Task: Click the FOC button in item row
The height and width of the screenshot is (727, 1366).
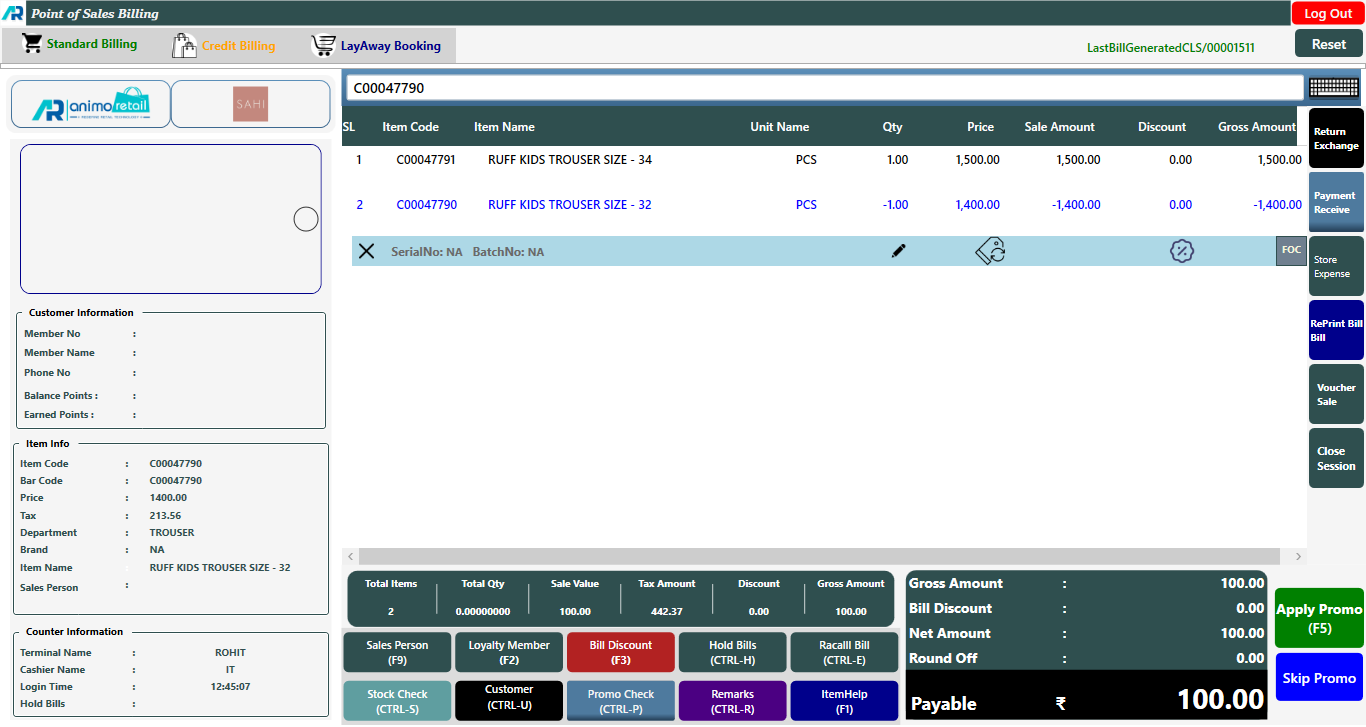Action: coord(1291,250)
